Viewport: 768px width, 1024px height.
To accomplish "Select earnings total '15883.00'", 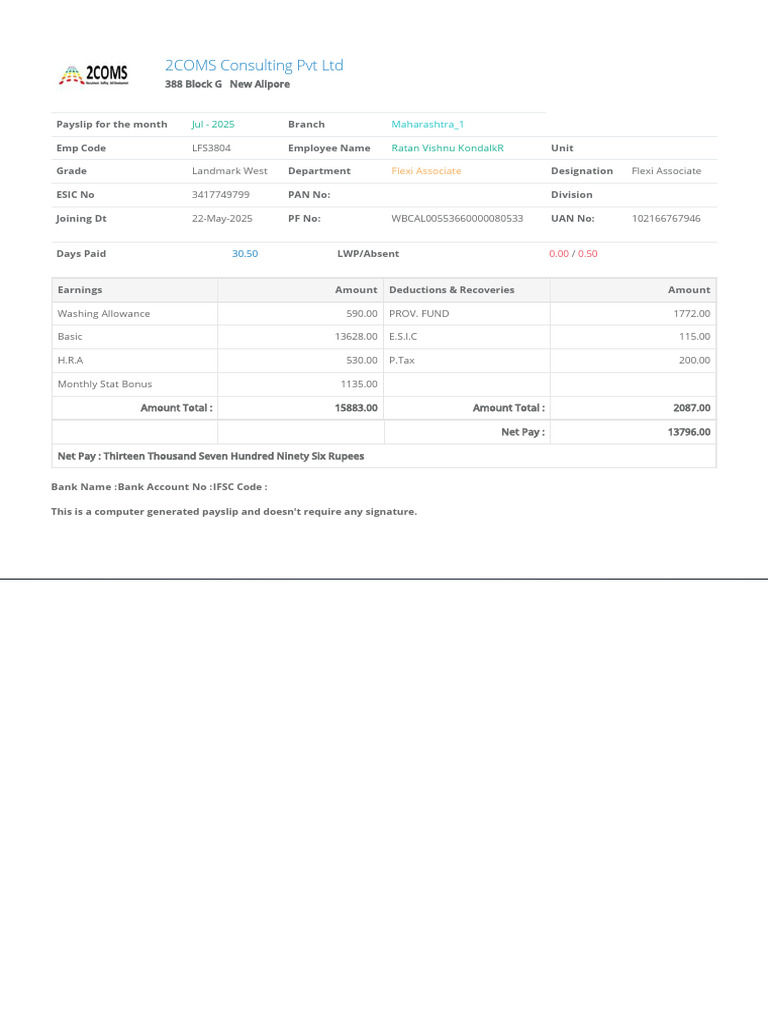I will (x=356, y=408).
